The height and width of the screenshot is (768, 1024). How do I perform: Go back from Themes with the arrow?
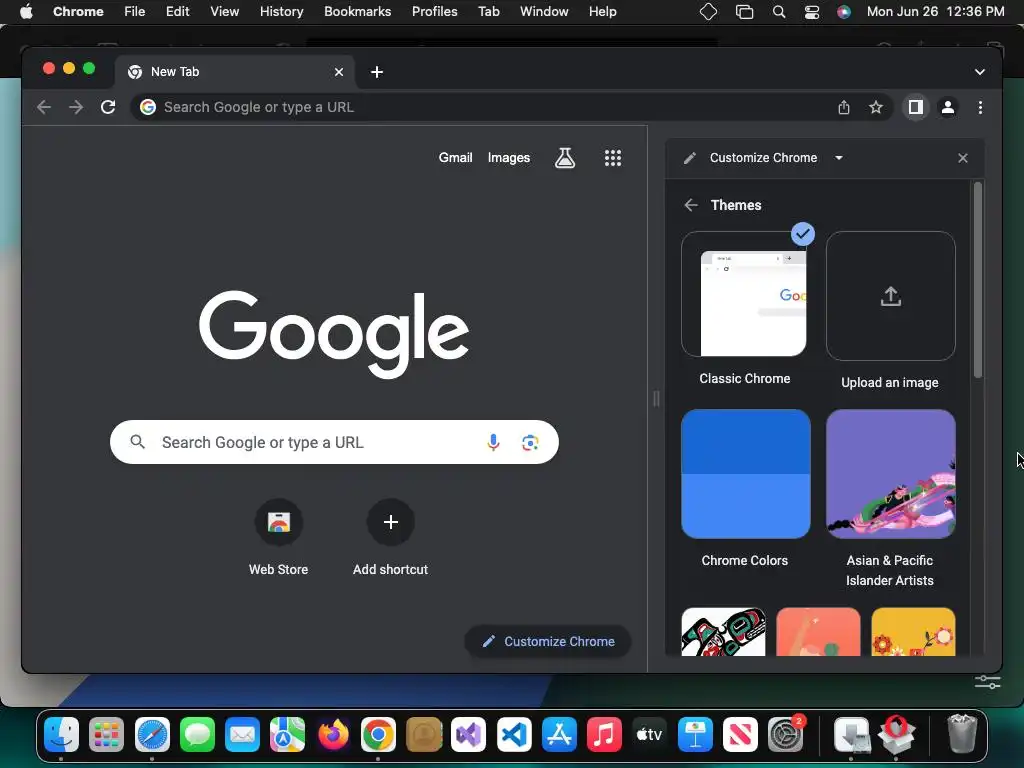(691, 205)
